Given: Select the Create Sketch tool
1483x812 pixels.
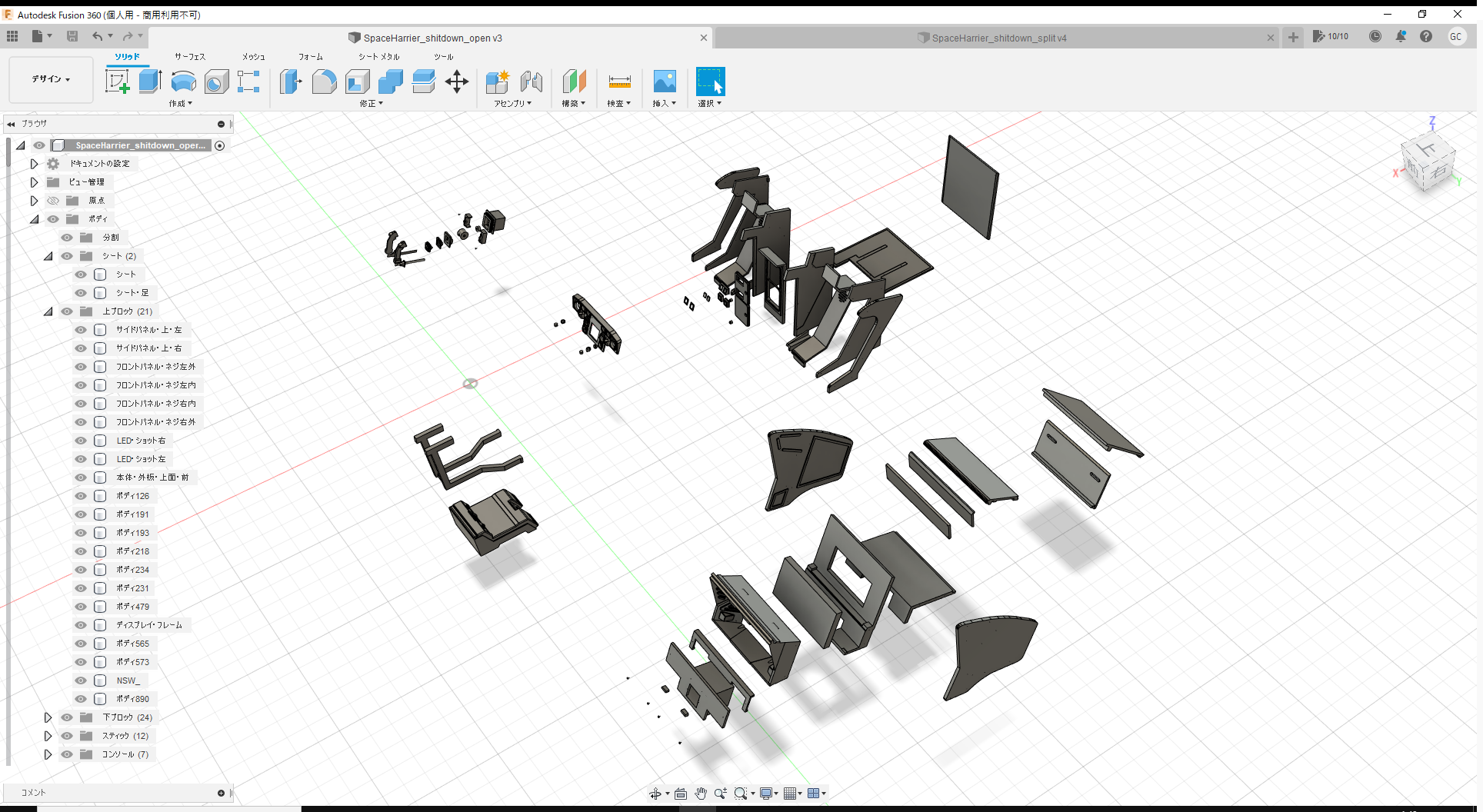Looking at the screenshot, I should (x=118, y=81).
